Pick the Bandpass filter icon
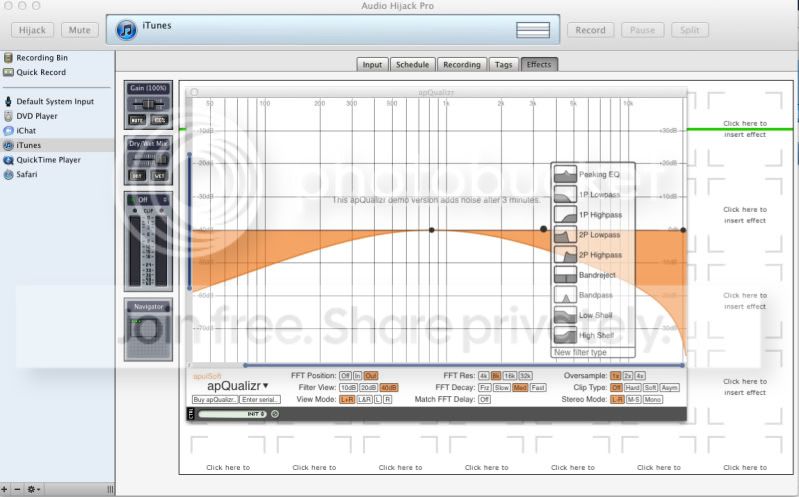The width and height of the screenshot is (799, 497). tap(565, 295)
